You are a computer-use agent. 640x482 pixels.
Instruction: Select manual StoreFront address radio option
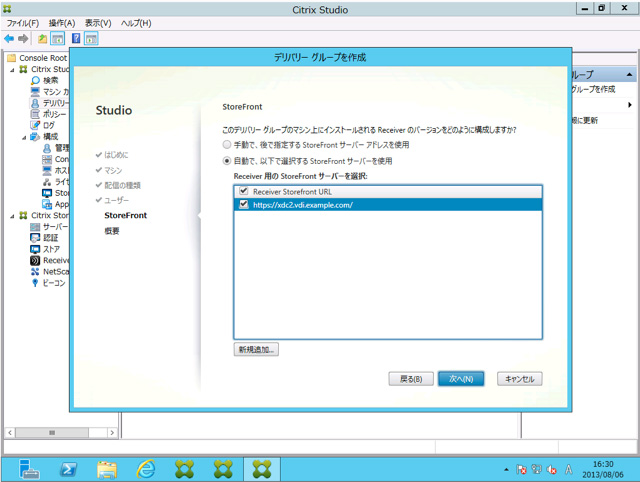click(x=227, y=144)
